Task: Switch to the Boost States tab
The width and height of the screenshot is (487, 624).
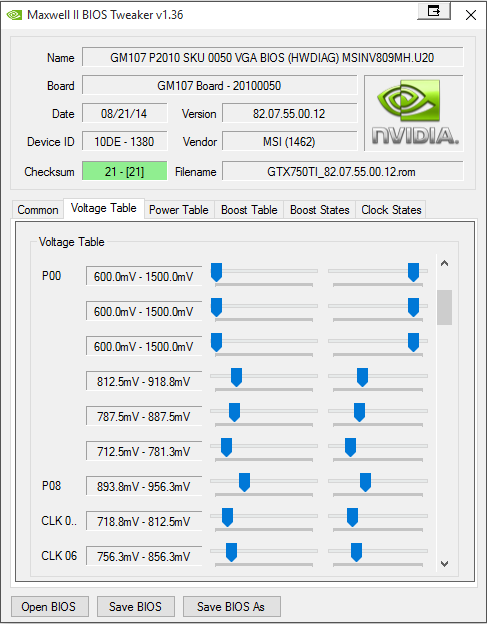Action: point(319,210)
